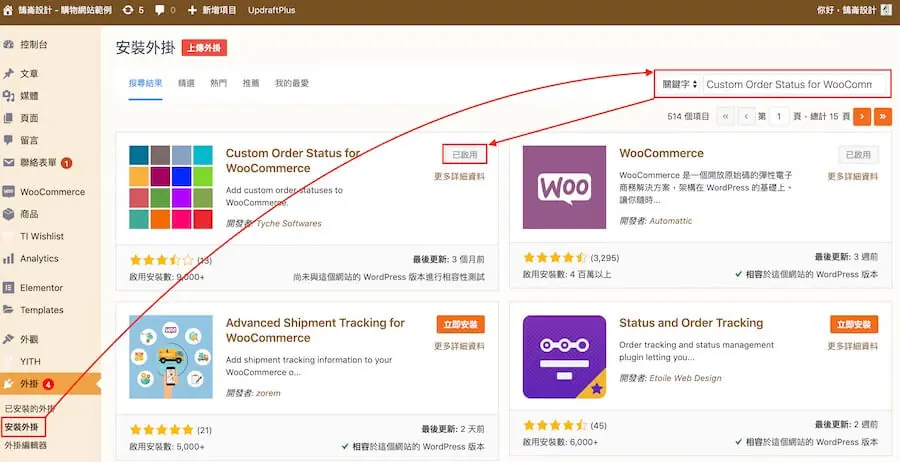Click the Analytics bar chart icon
Image resolution: width=900 pixels, height=462 pixels.
click(9, 259)
